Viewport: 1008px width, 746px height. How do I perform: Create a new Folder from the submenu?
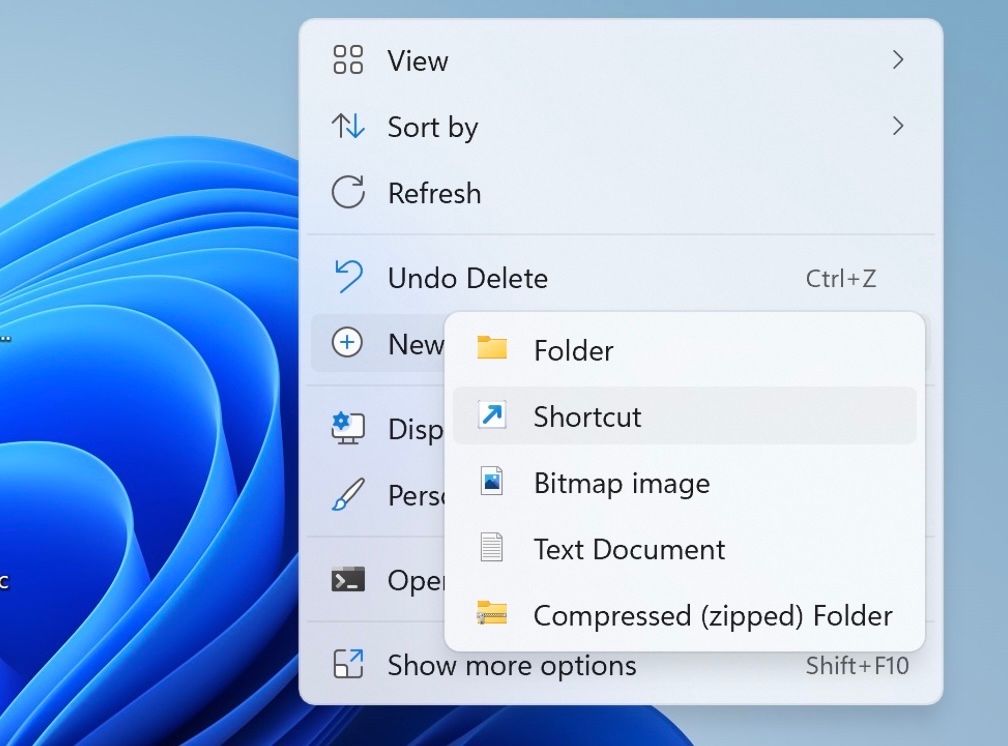point(685,350)
